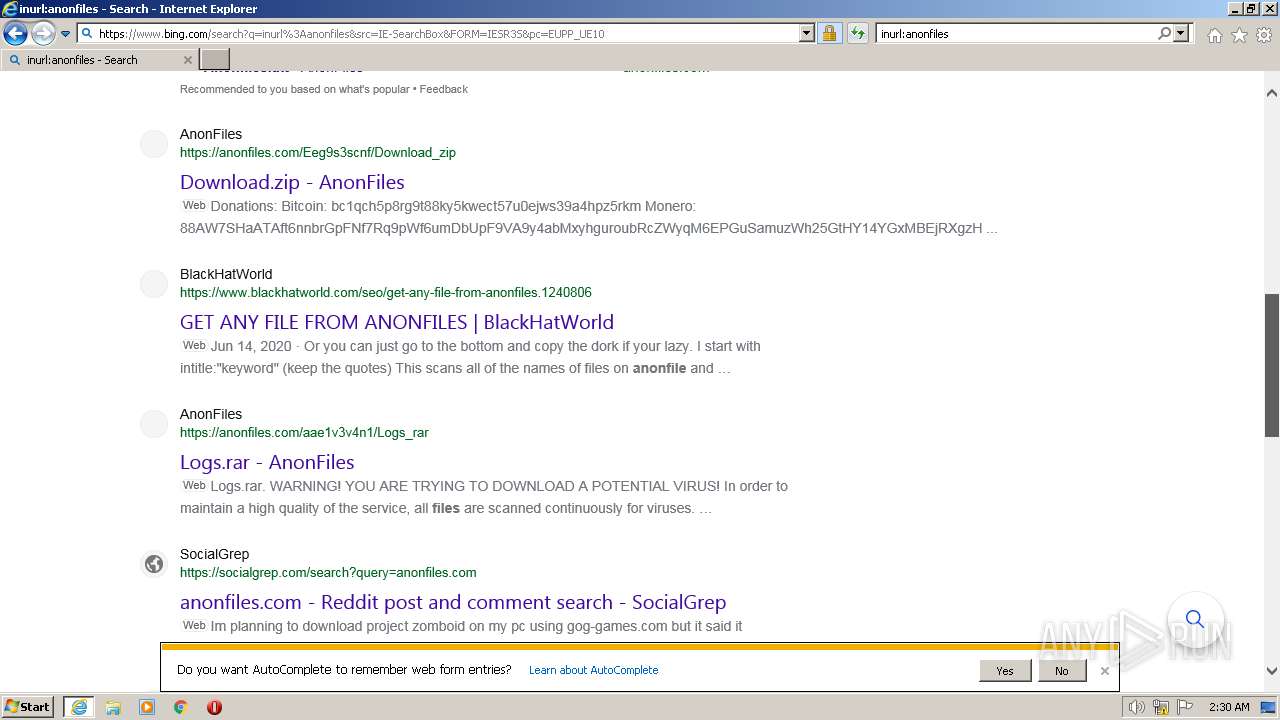Click the 'BlackHatWorld' site name text

click(x=226, y=274)
